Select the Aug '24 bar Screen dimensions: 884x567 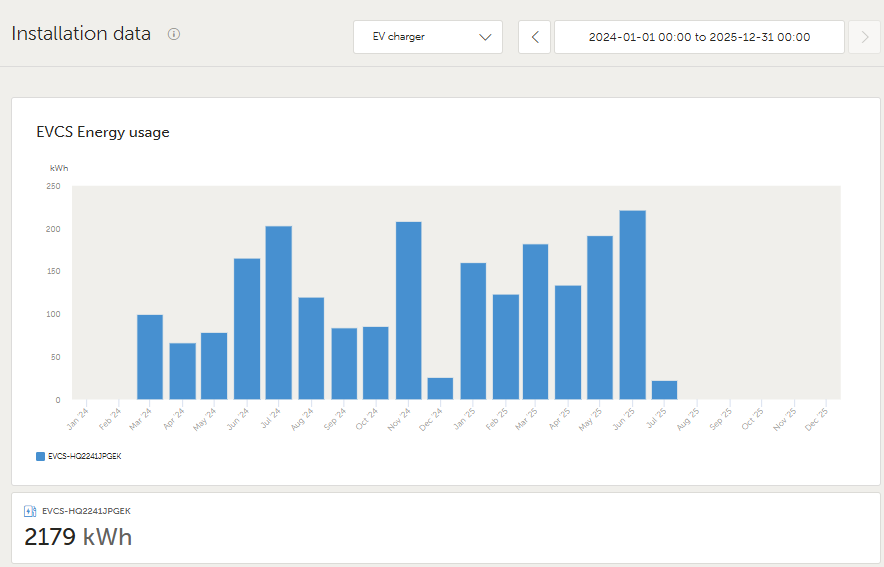coord(311,348)
